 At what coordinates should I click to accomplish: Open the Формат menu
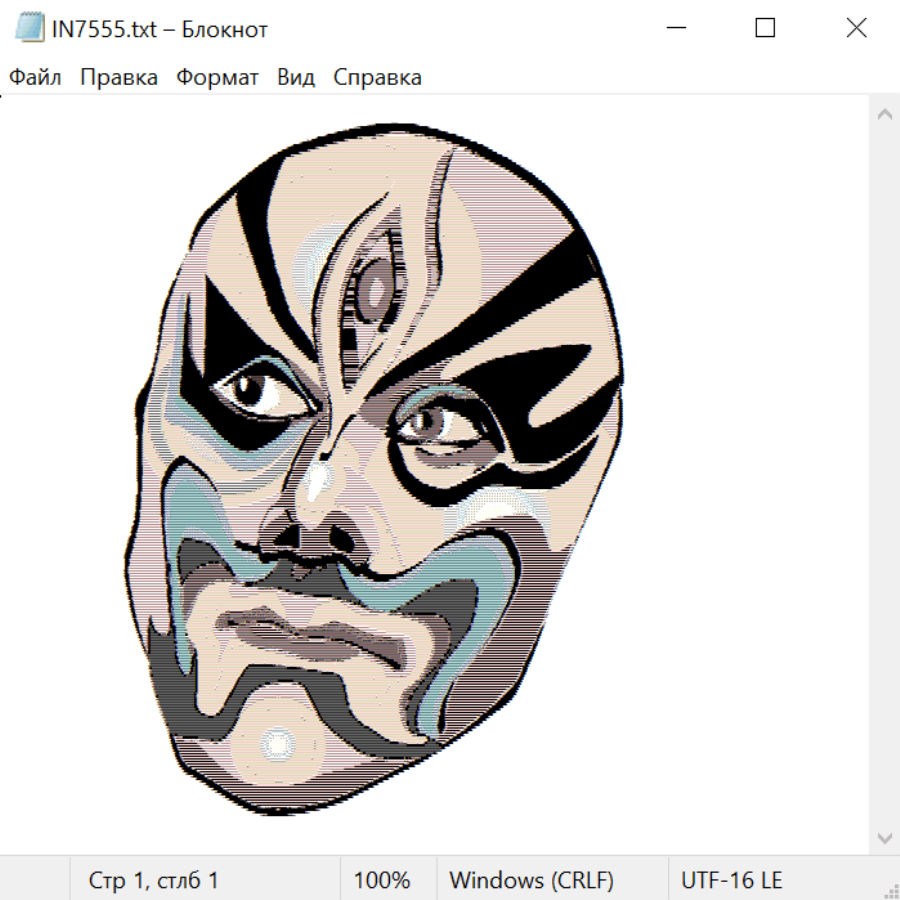(x=217, y=78)
